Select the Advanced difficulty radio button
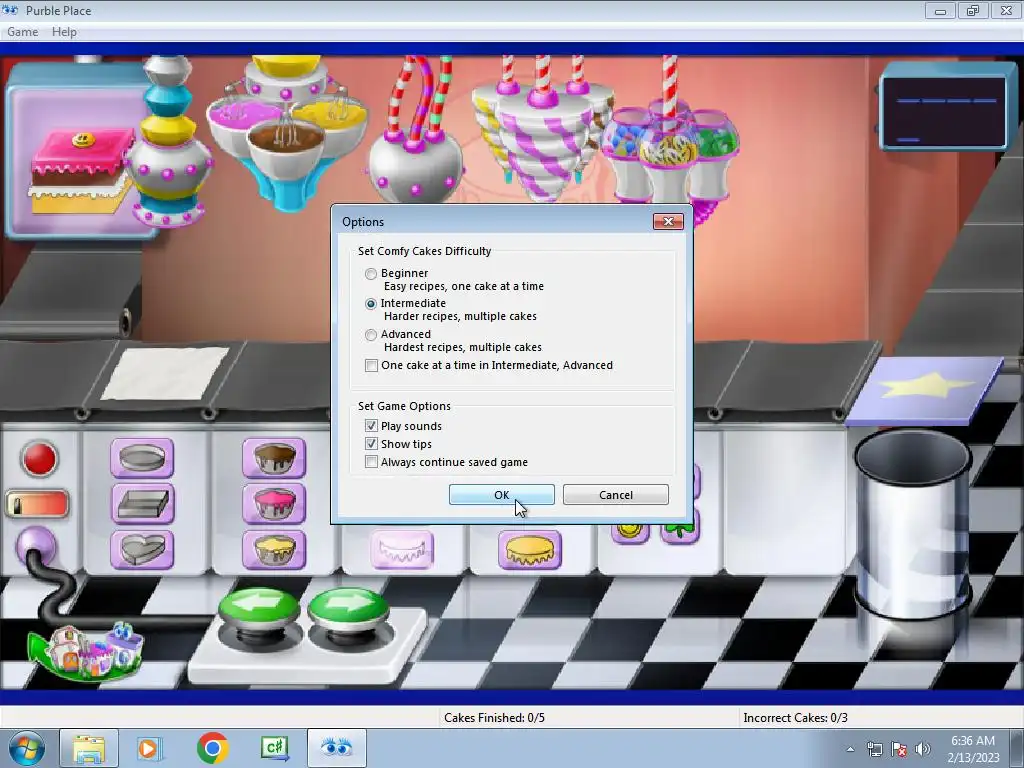This screenshot has width=1024, height=768. tap(371, 335)
